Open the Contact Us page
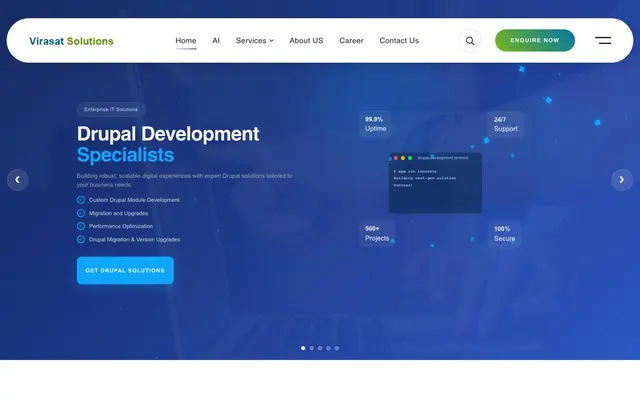The width and height of the screenshot is (640, 400). (x=399, y=41)
